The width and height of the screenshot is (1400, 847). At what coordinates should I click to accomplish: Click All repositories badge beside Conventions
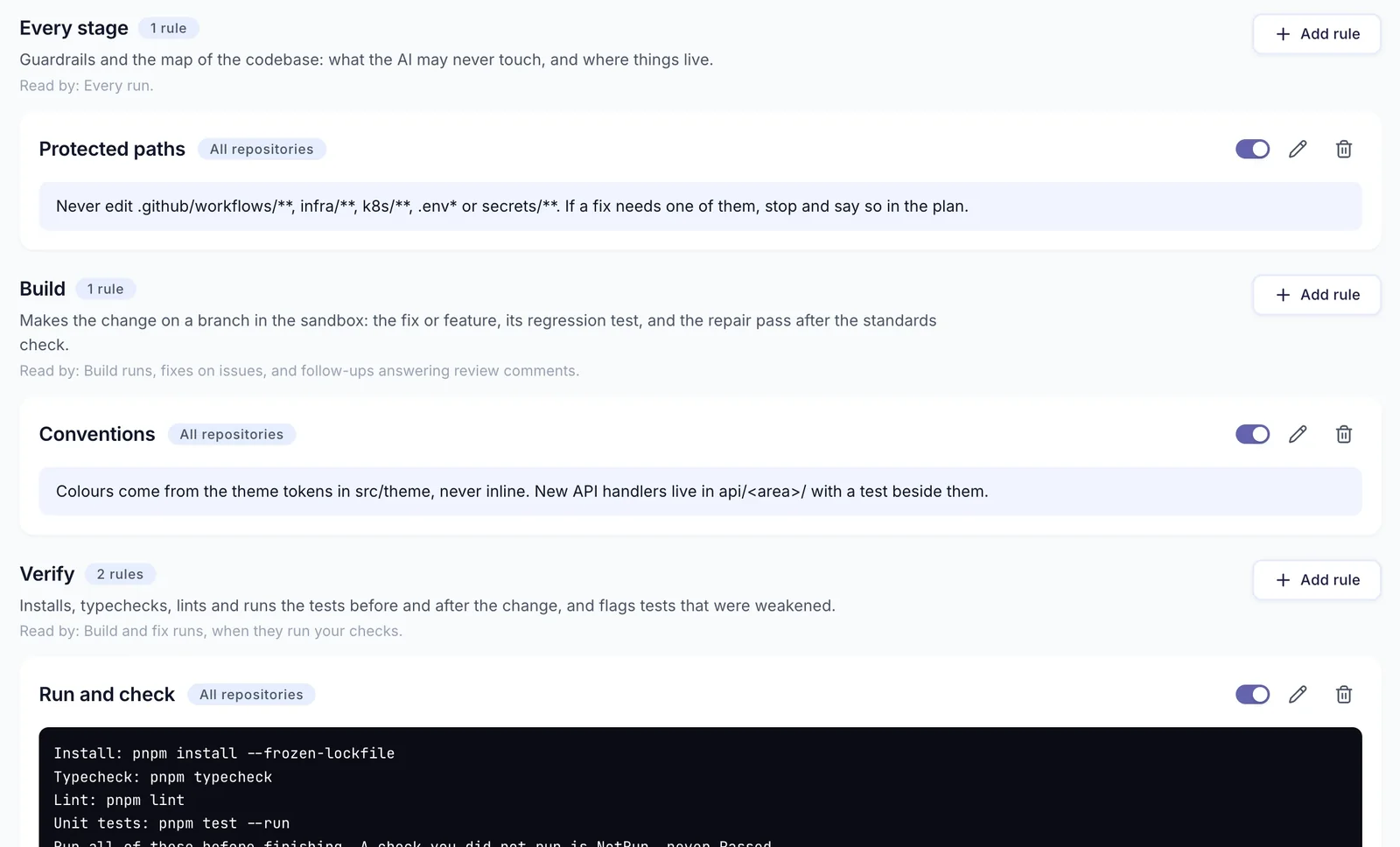click(232, 434)
